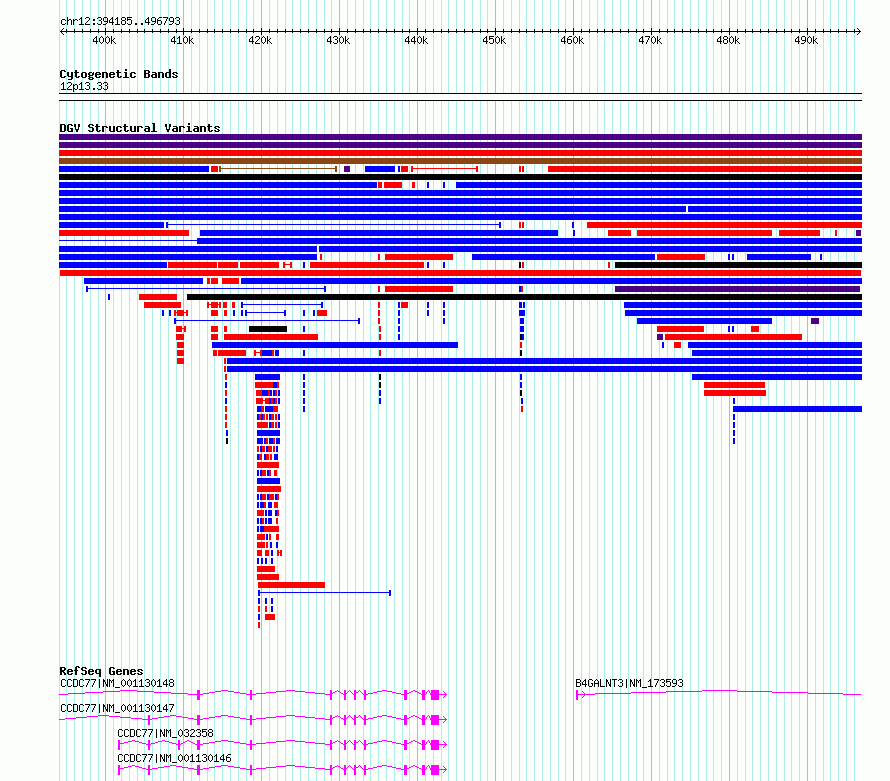Select the Cytogenetic Bands track title

pyautogui.click(x=119, y=74)
